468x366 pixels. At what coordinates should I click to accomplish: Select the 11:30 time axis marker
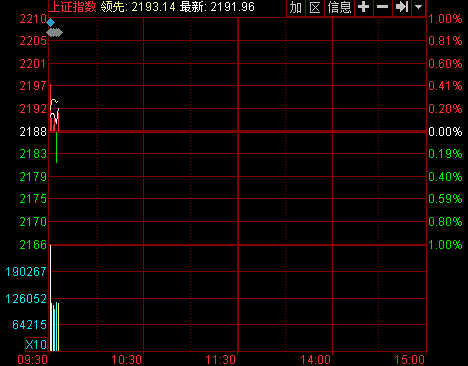tap(221, 360)
